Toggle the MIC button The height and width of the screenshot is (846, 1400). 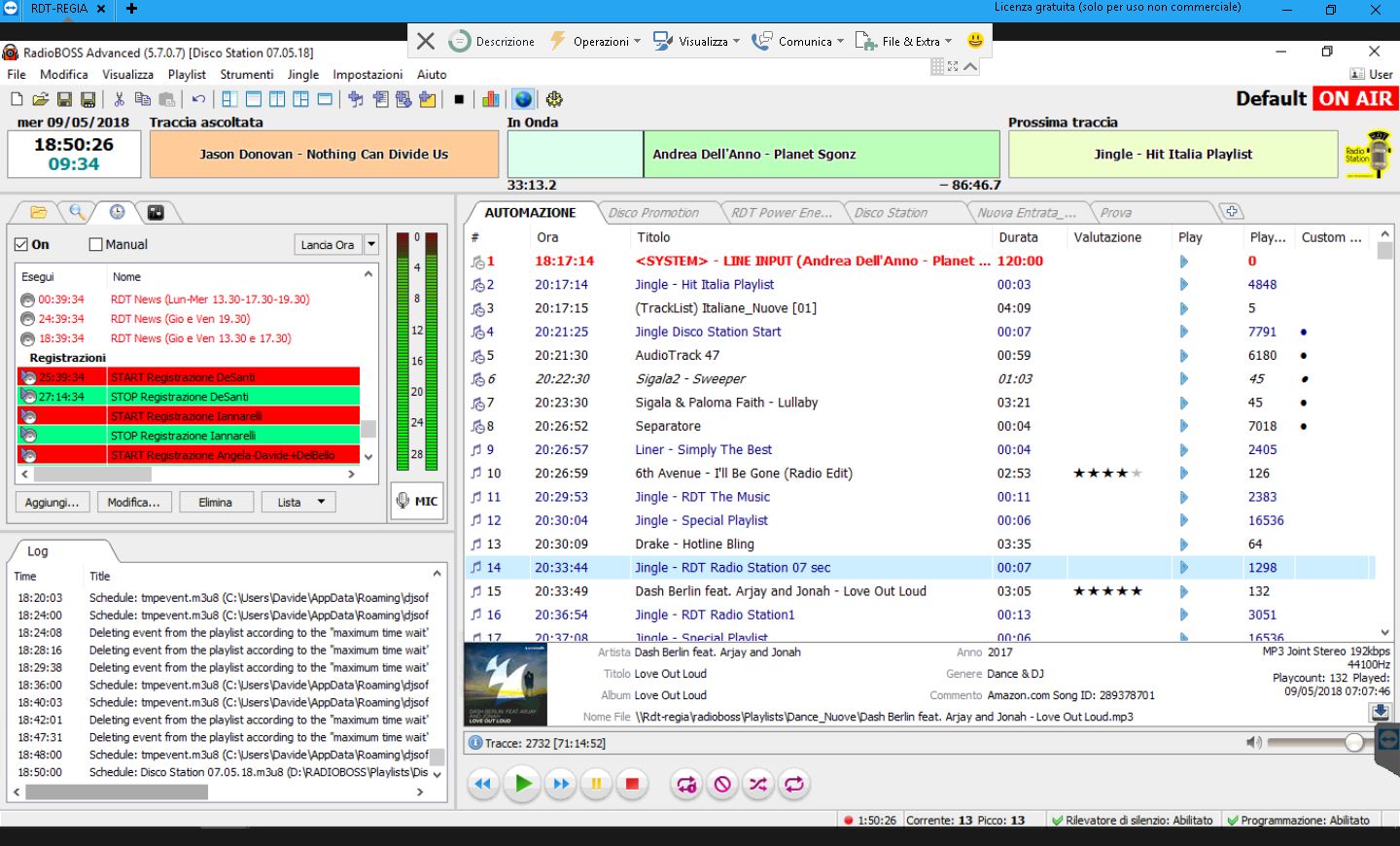(417, 501)
